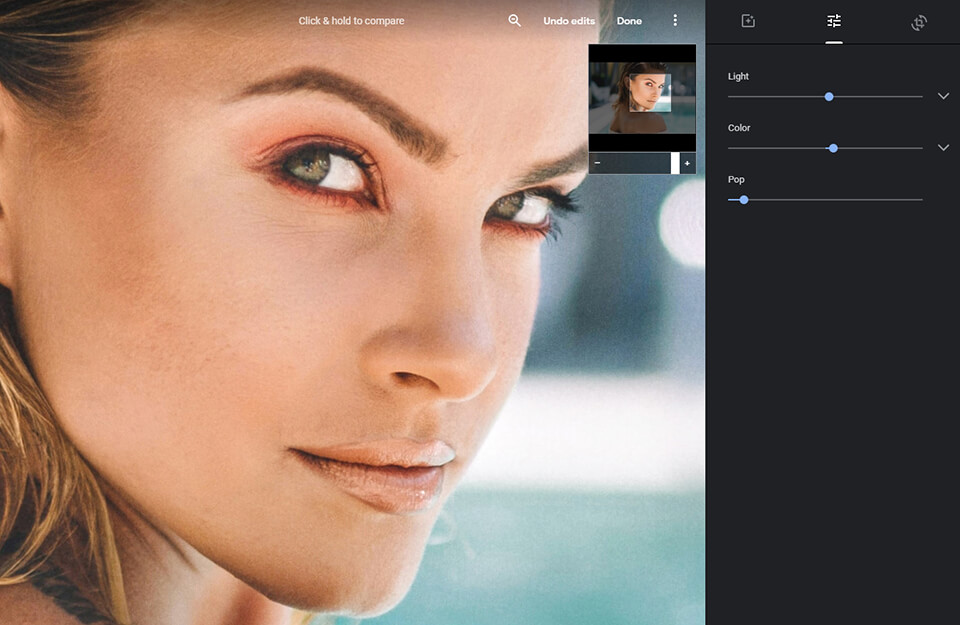Open the Crop and rotate tool
Screen dimensions: 960x625
tap(918, 21)
